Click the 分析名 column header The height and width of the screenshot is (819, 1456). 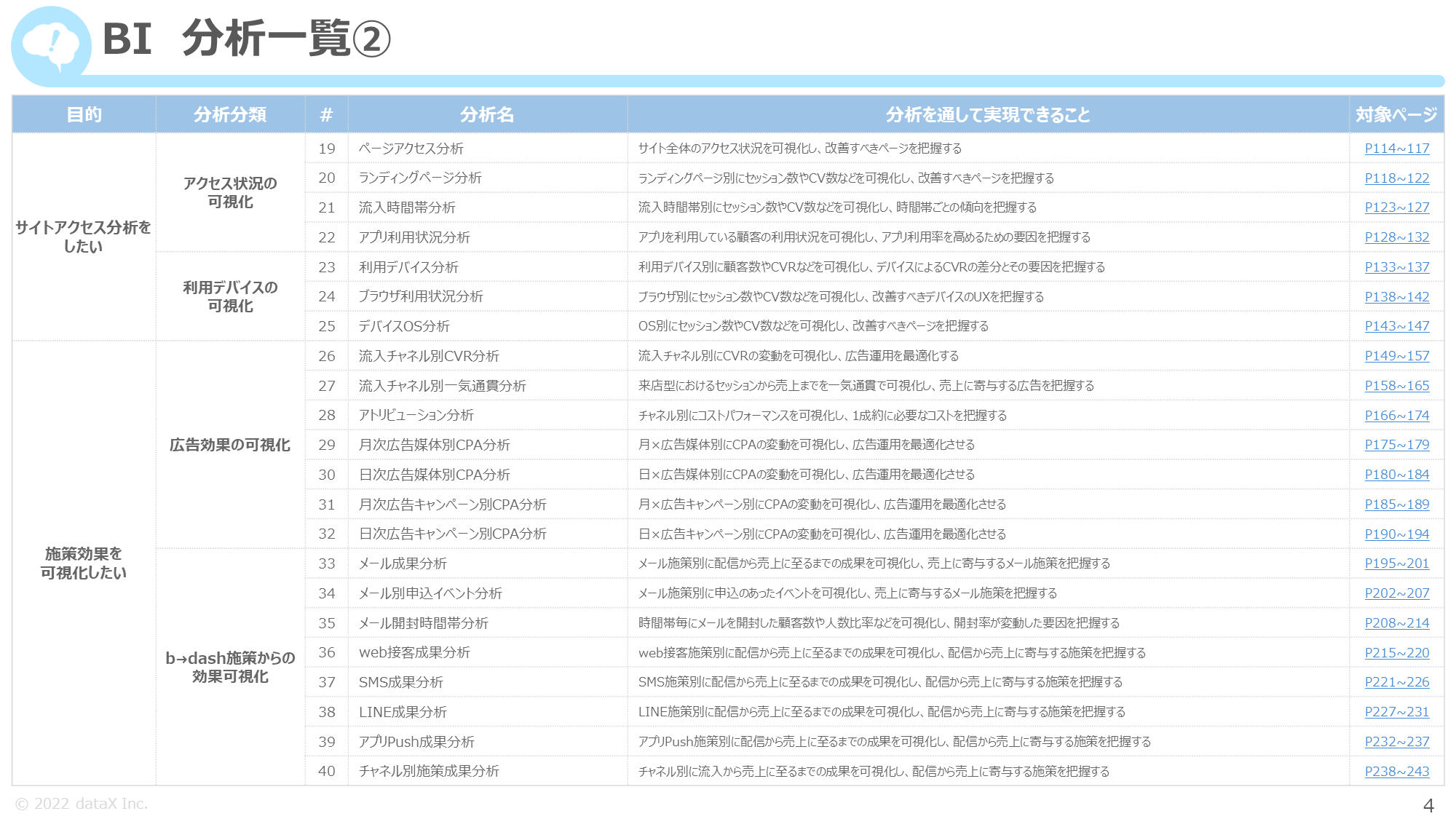click(x=487, y=114)
